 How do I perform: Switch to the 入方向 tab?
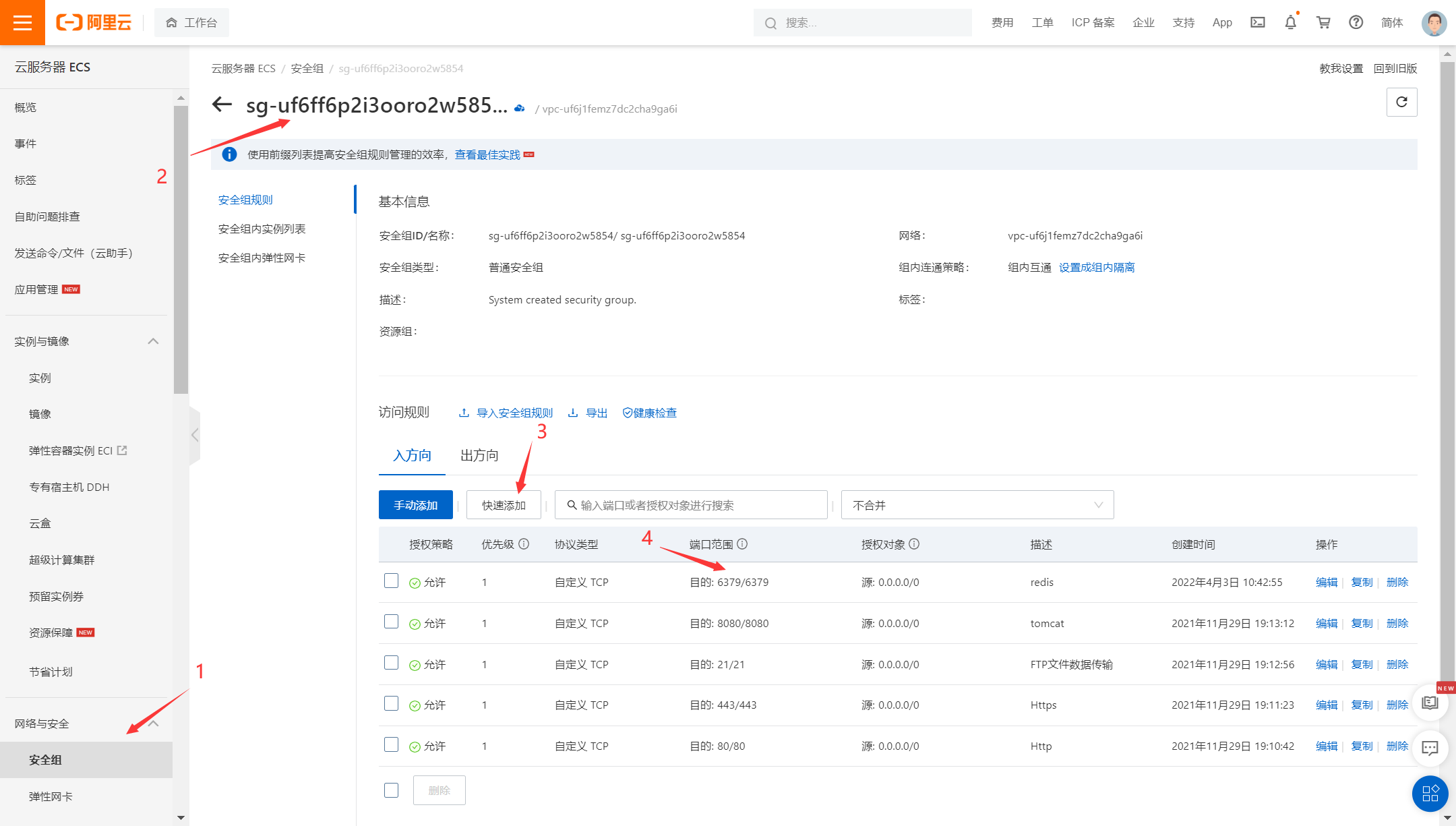pos(412,456)
